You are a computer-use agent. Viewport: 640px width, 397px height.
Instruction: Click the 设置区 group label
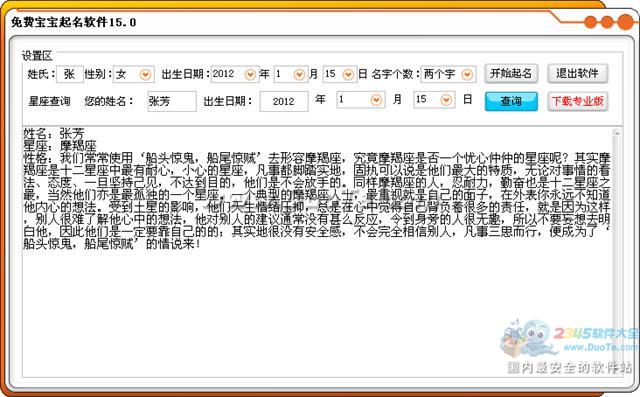pyautogui.click(x=37, y=55)
